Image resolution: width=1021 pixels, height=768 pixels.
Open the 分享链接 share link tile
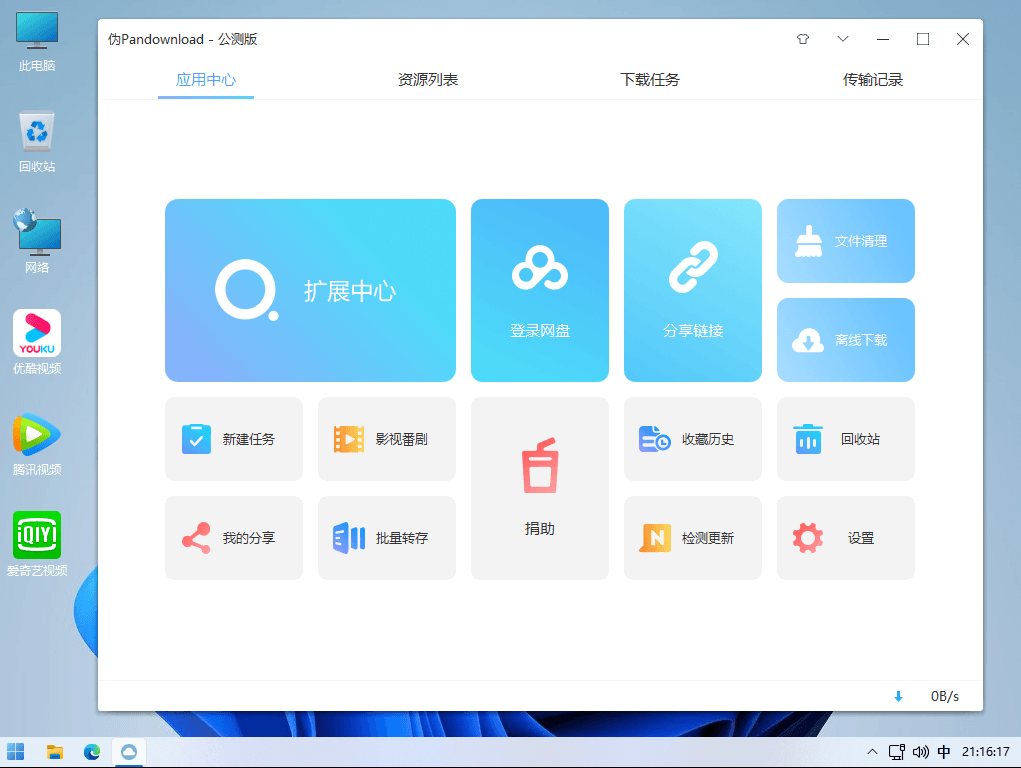693,290
